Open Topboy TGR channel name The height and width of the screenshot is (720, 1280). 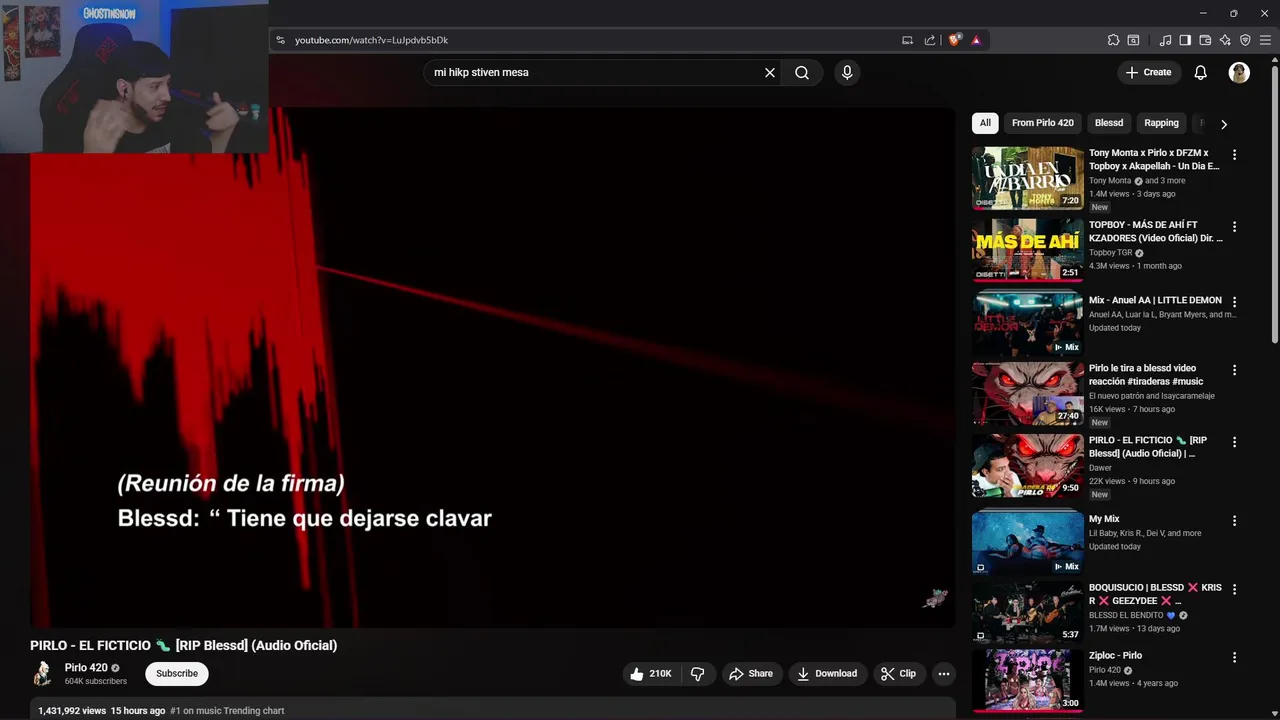tap(1110, 253)
